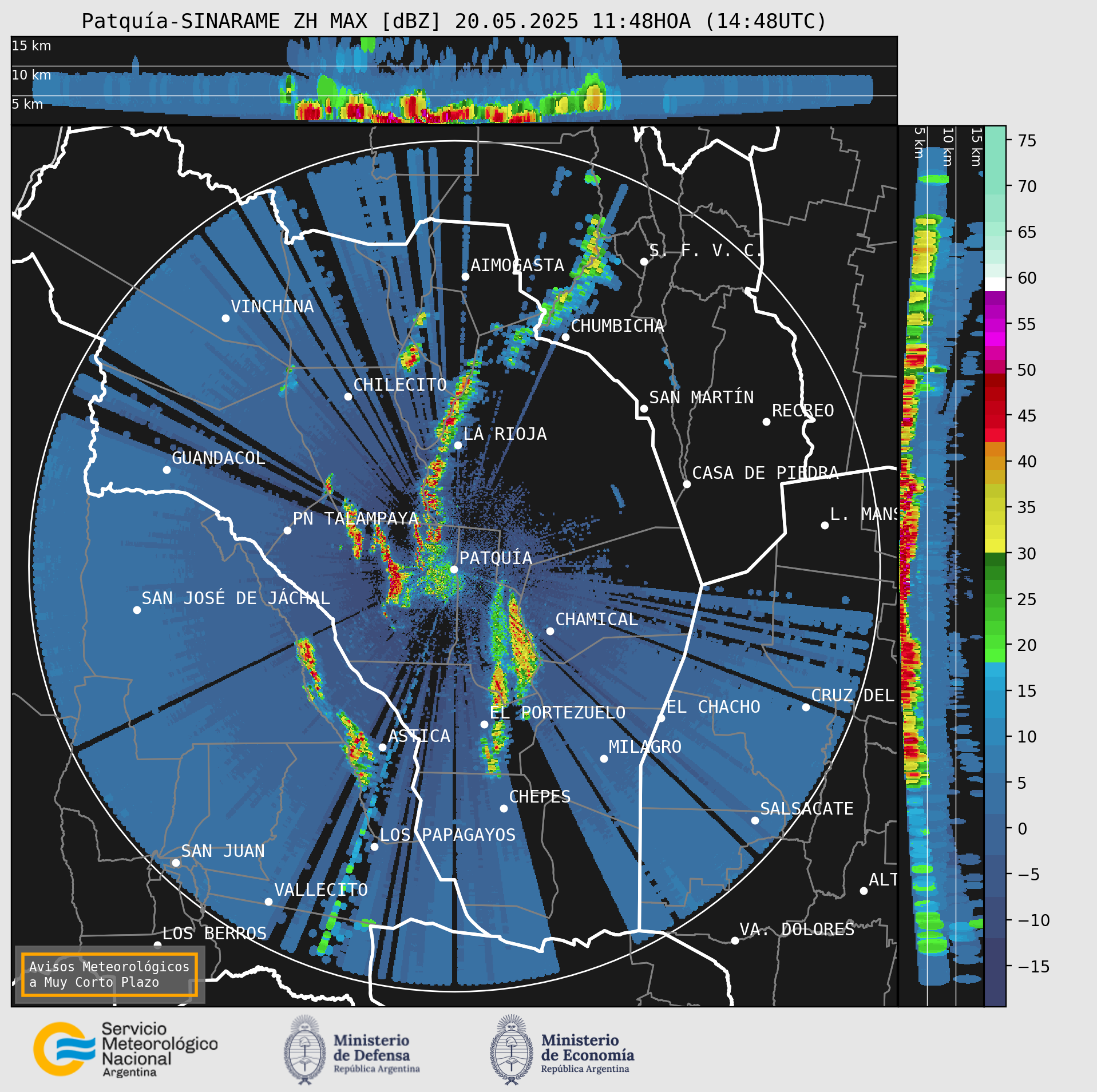Click the dark red 45 dBZ band
This screenshot has width=1097, height=1092.
[995, 408]
